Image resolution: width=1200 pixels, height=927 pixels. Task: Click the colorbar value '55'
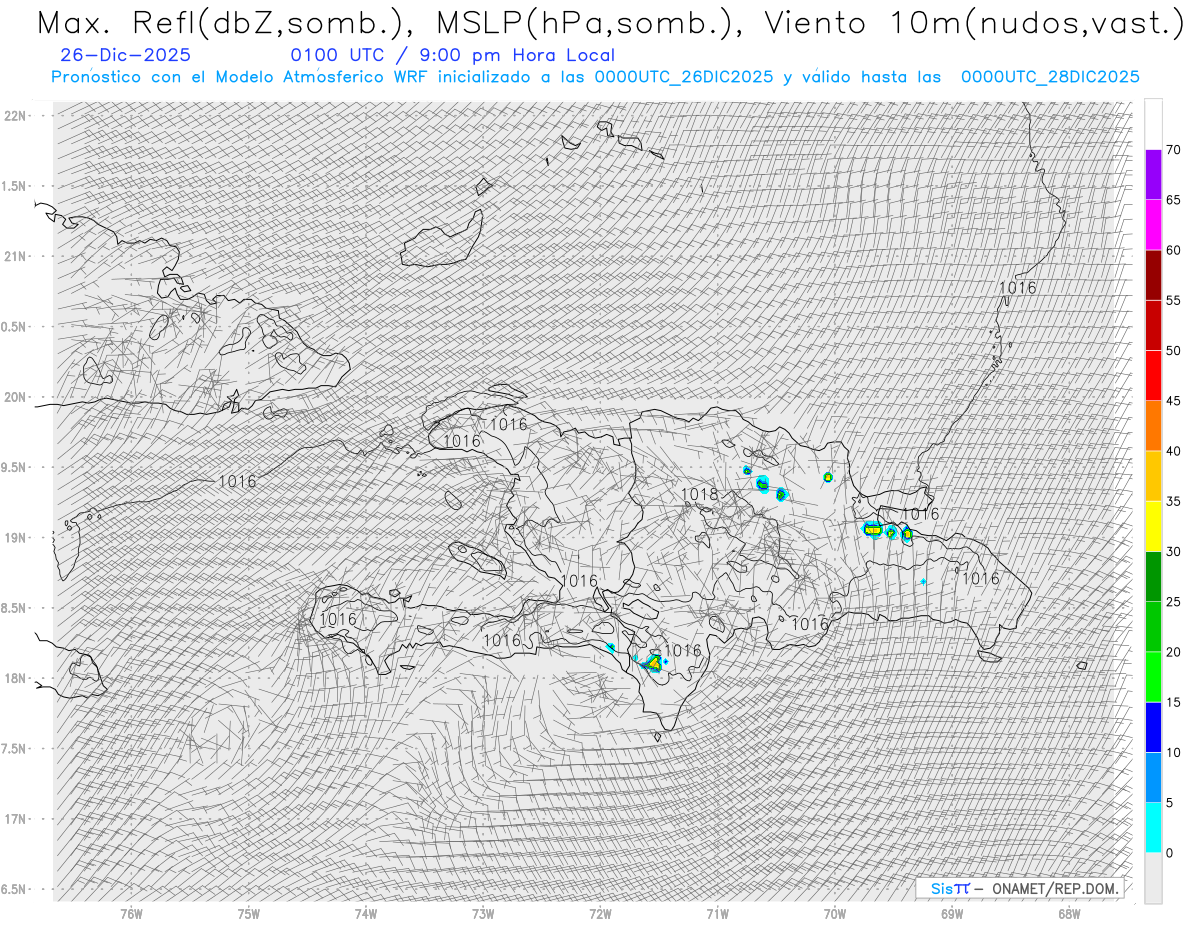click(x=1173, y=300)
